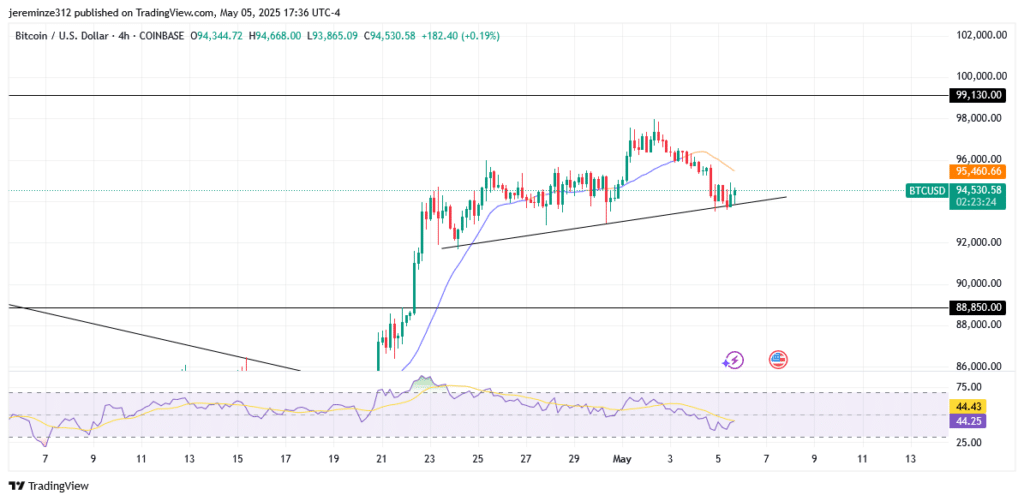Image resolution: width=1024 pixels, height=501 pixels.
Task: Click the published-by header text at top
Action: pos(174,12)
